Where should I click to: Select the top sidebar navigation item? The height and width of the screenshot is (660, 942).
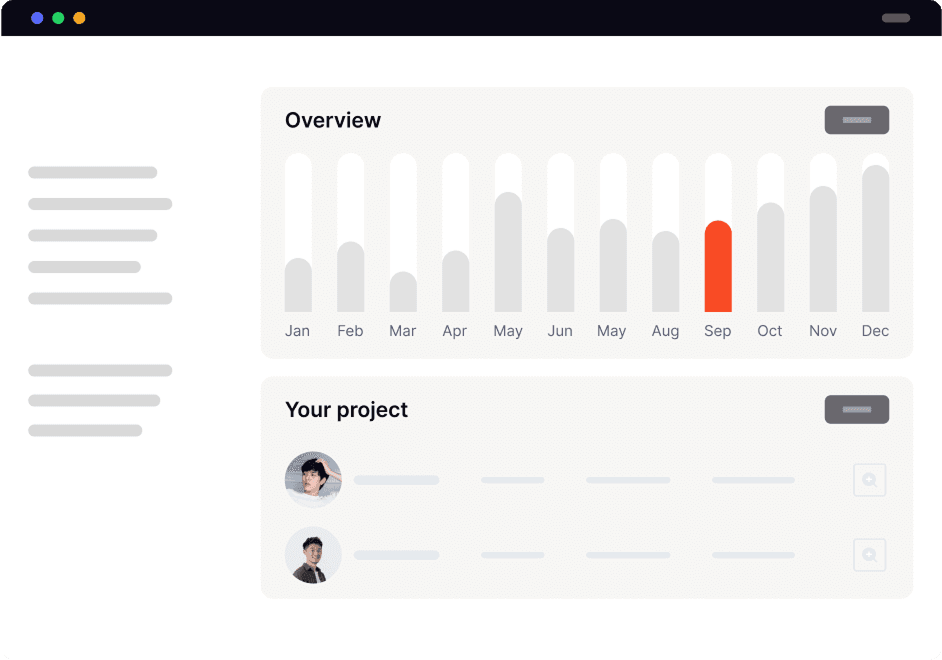(x=92, y=171)
